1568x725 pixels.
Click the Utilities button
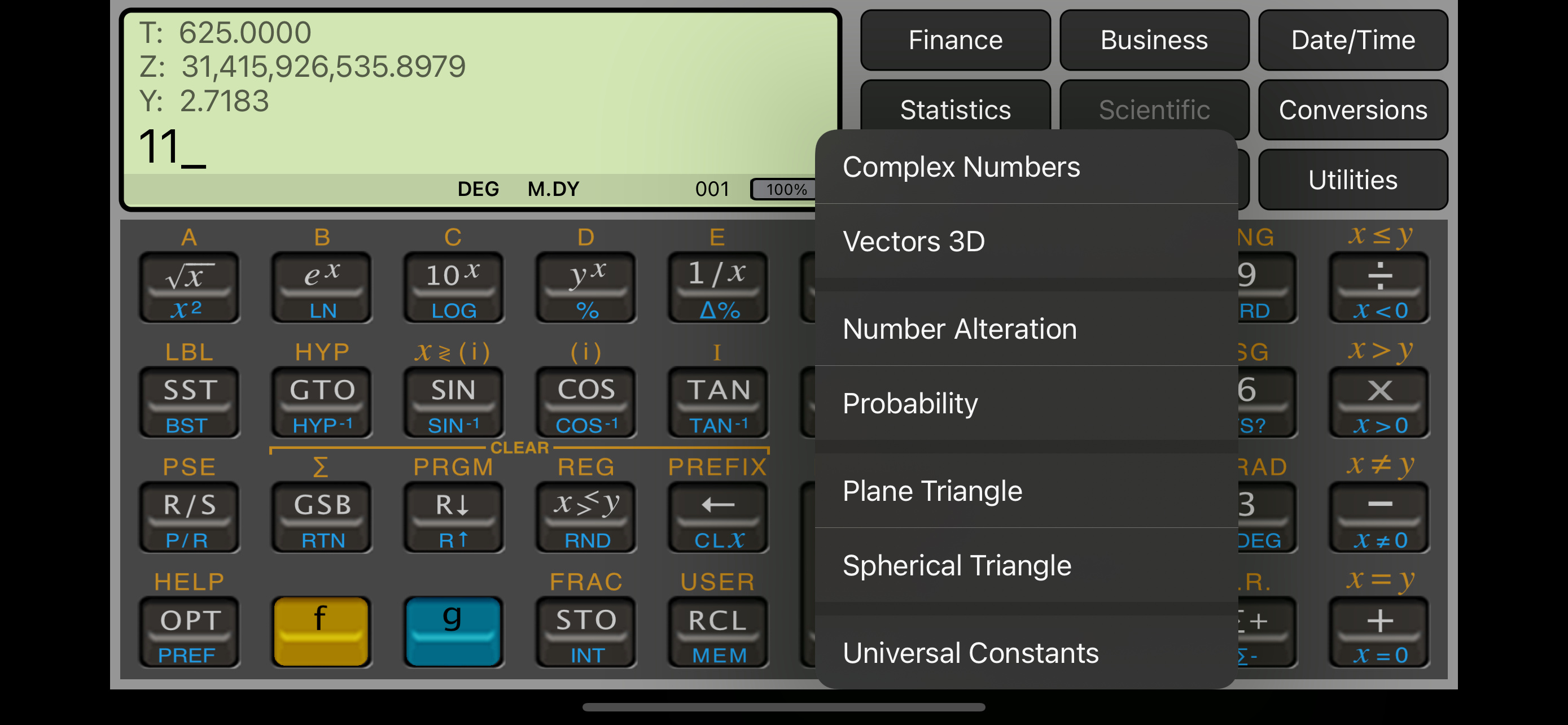tap(1352, 180)
